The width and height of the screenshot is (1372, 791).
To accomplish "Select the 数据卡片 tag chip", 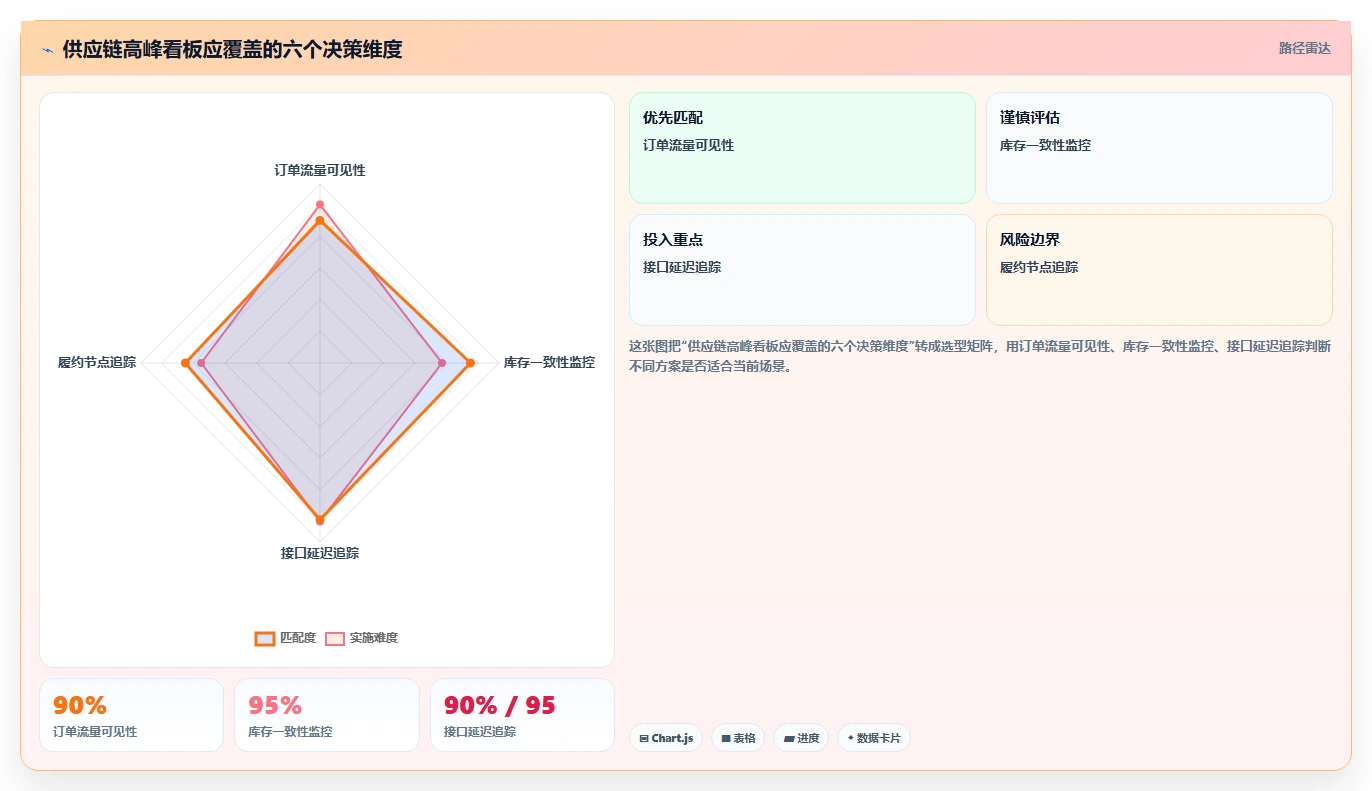I will (873, 738).
